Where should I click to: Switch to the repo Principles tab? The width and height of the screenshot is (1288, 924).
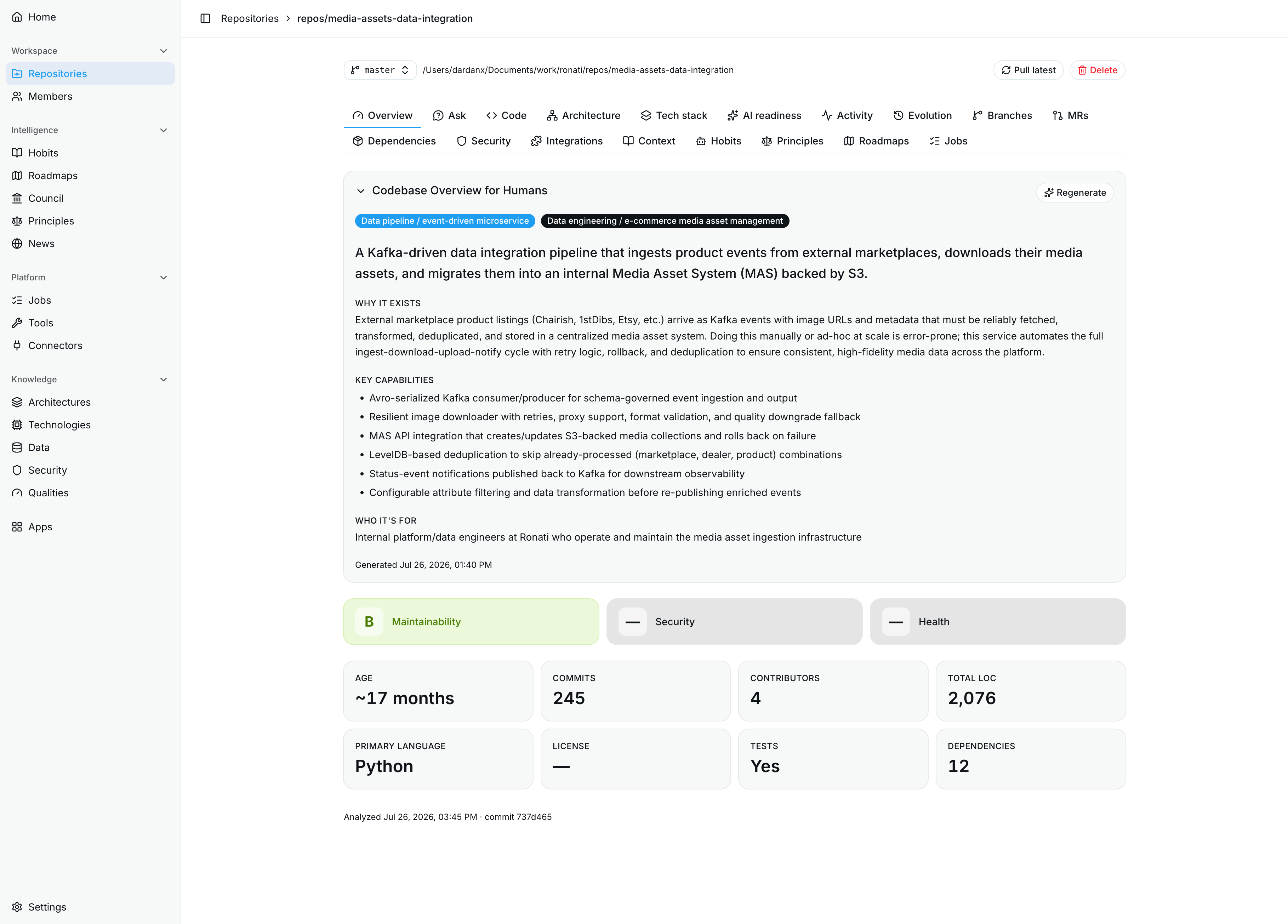point(792,141)
